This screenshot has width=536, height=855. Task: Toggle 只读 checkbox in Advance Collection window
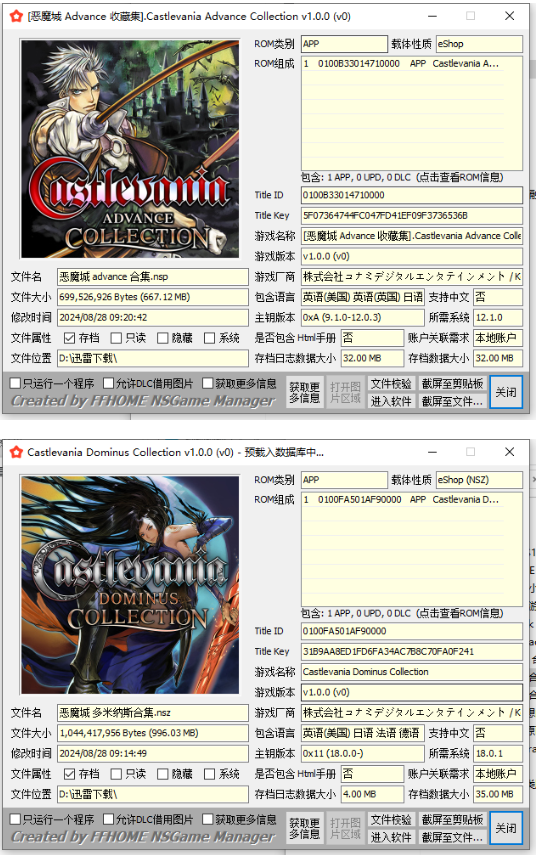coord(116,338)
